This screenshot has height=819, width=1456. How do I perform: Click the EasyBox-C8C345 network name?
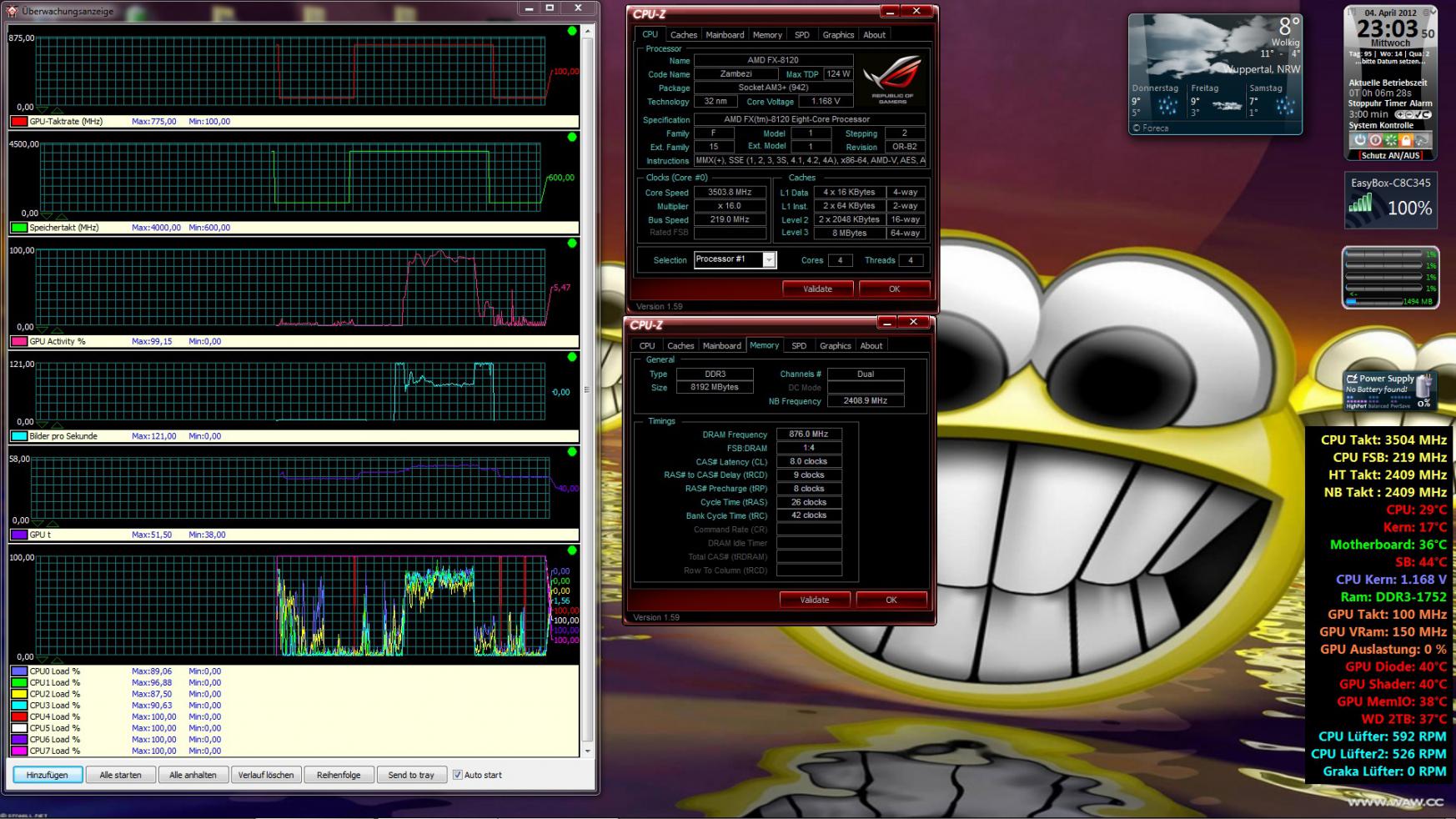click(x=1391, y=183)
